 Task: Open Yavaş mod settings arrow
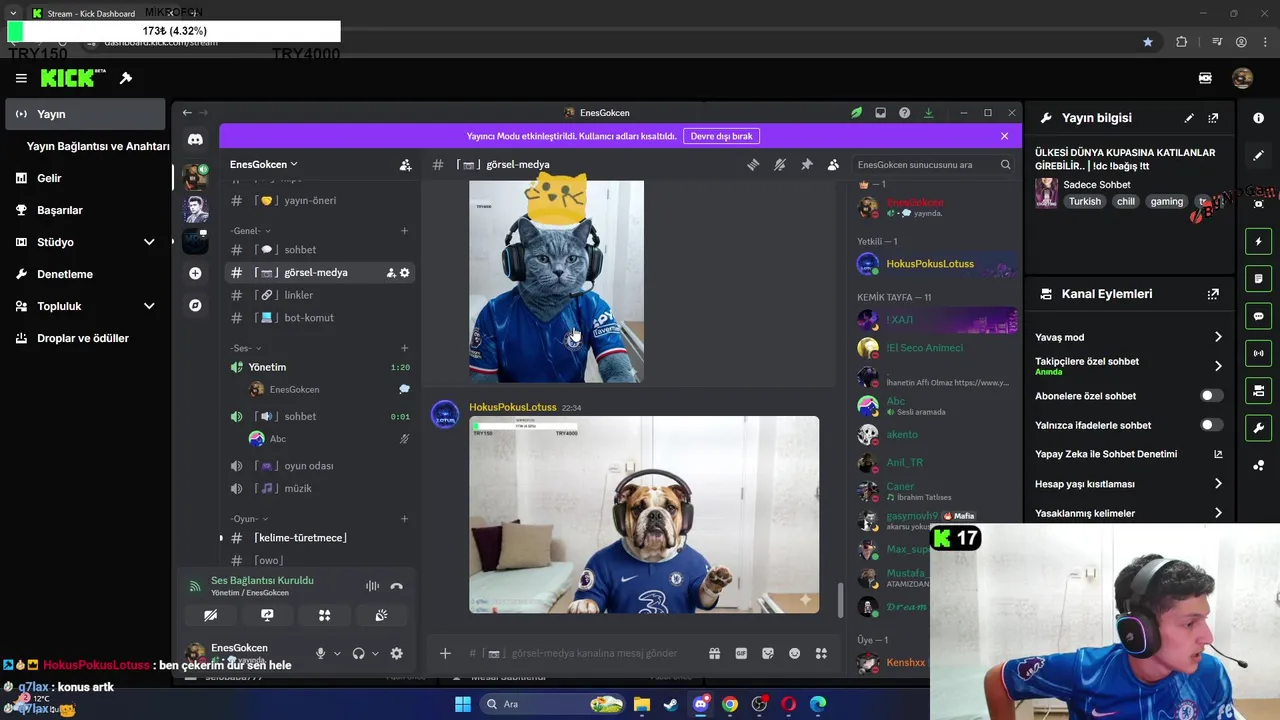[1218, 337]
